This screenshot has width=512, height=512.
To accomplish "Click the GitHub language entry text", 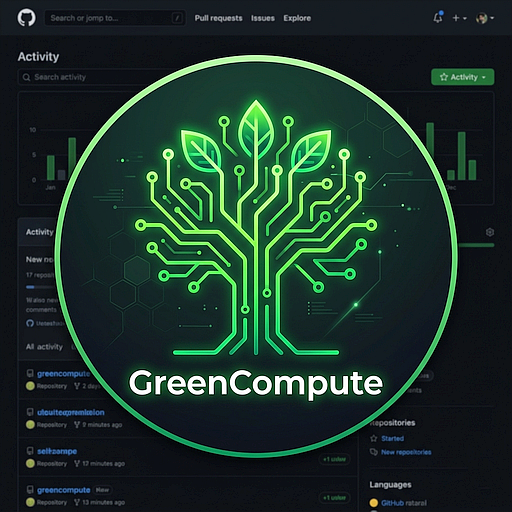I will tap(404, 503).
